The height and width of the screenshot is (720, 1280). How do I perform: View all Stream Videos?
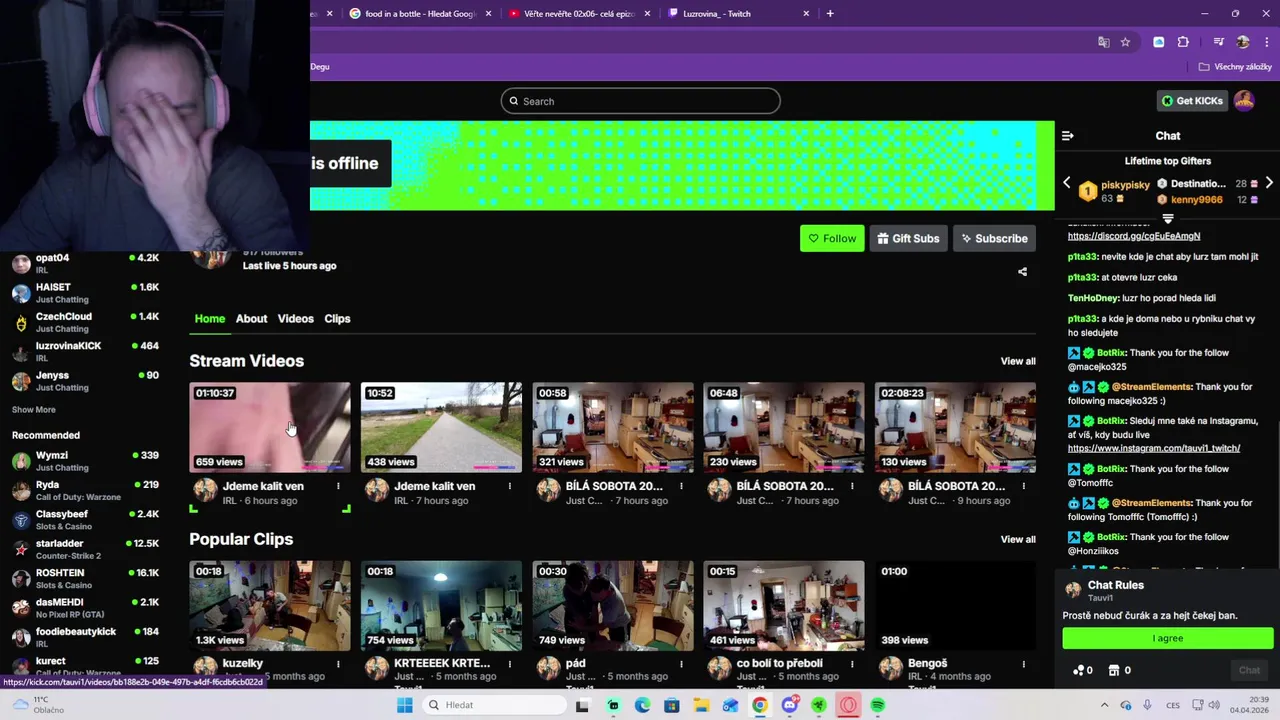tap(1018, 361)
